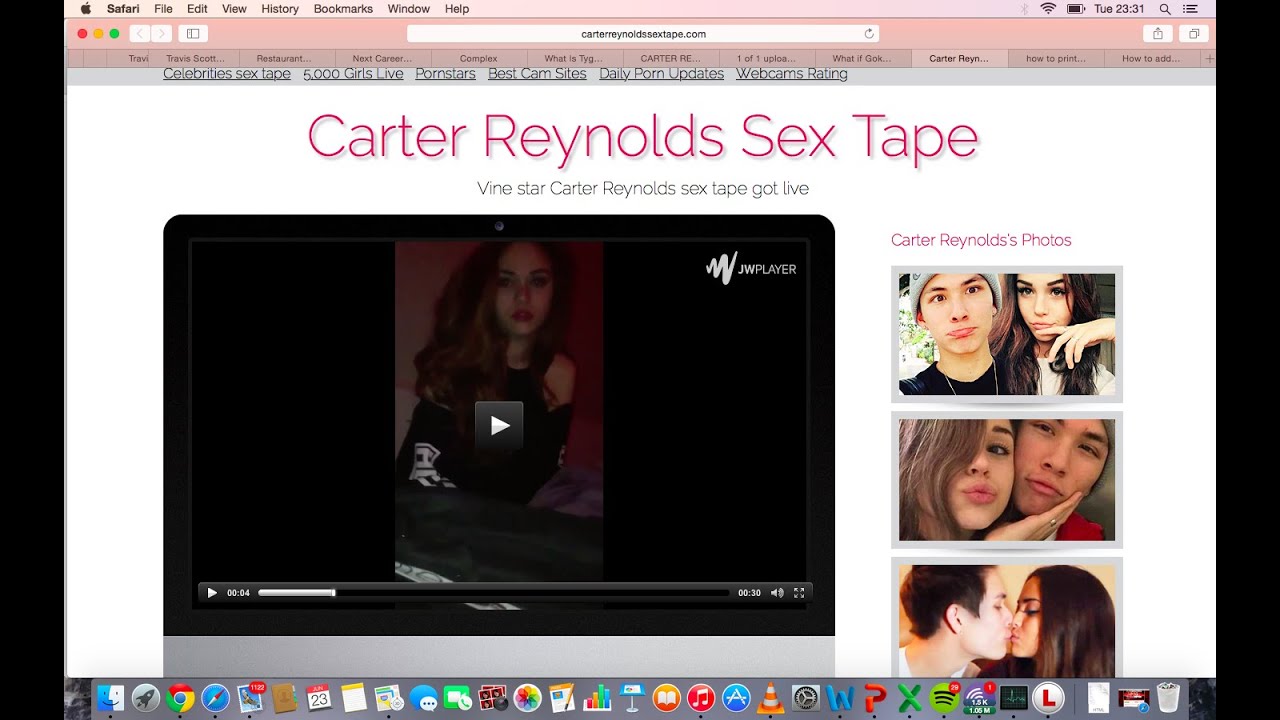Launch Google Chrome from the Dock
The height and width of the screenshot is (720, 1280).
pos(180,698)
